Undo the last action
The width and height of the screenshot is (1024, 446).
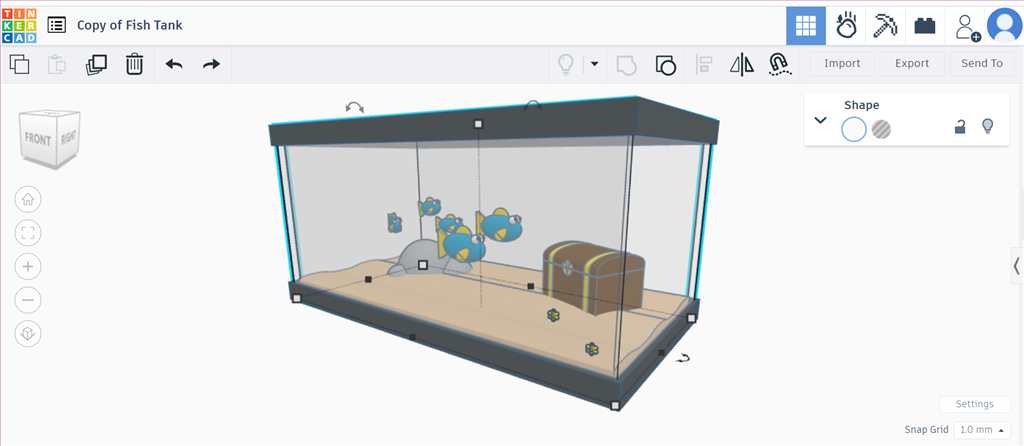[174, 64]
